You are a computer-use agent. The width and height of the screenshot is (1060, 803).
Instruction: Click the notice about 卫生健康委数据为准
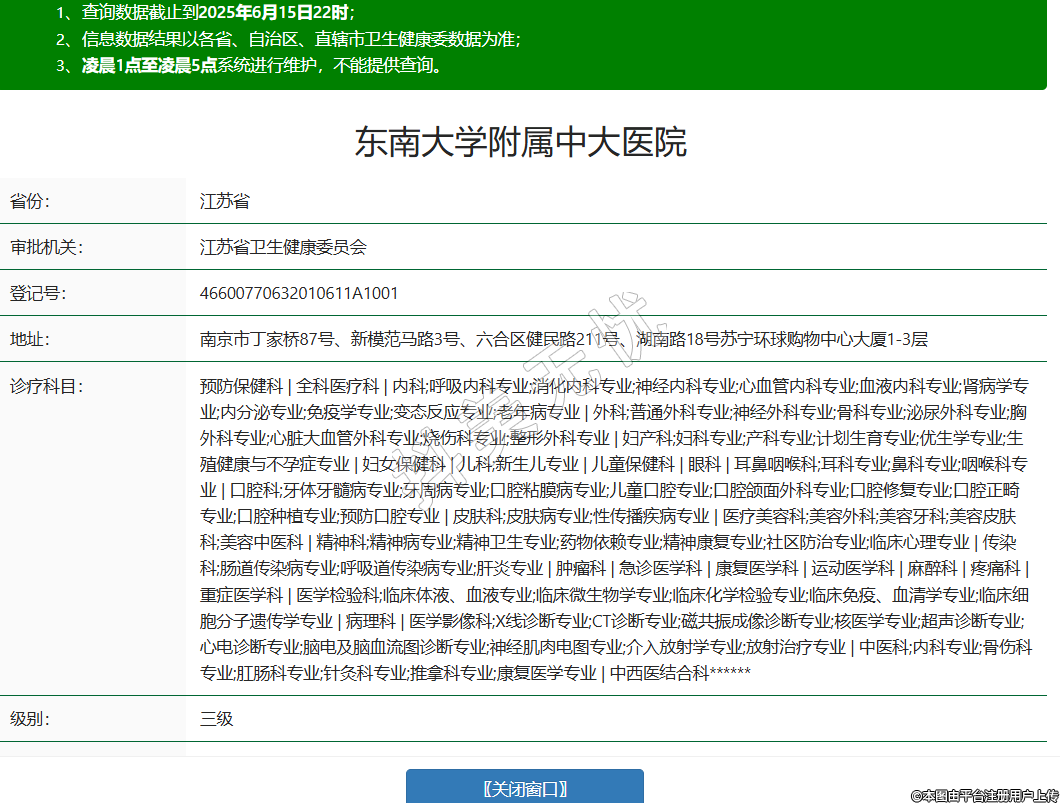[290, 40]
